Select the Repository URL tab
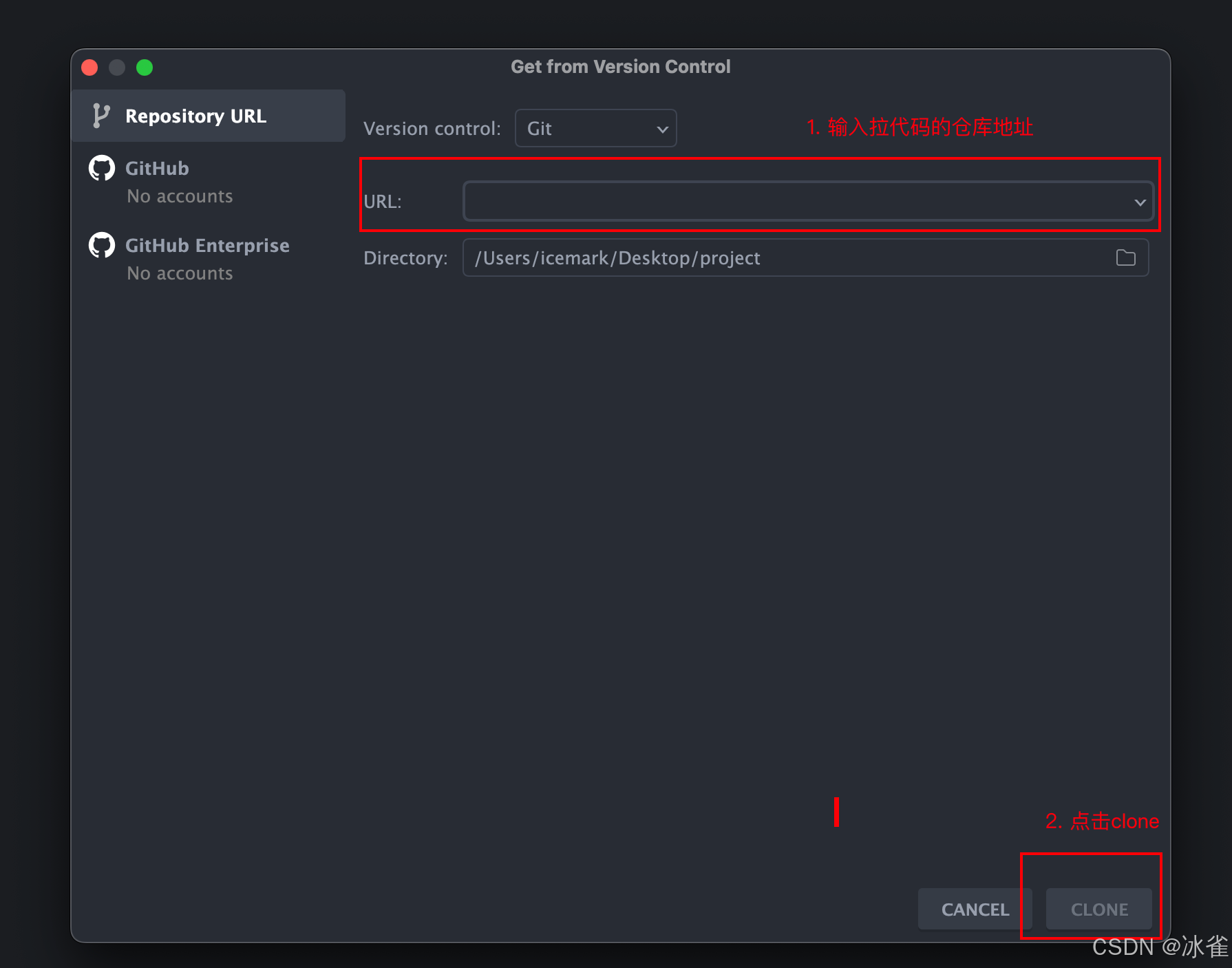 [x=208, y=116]
